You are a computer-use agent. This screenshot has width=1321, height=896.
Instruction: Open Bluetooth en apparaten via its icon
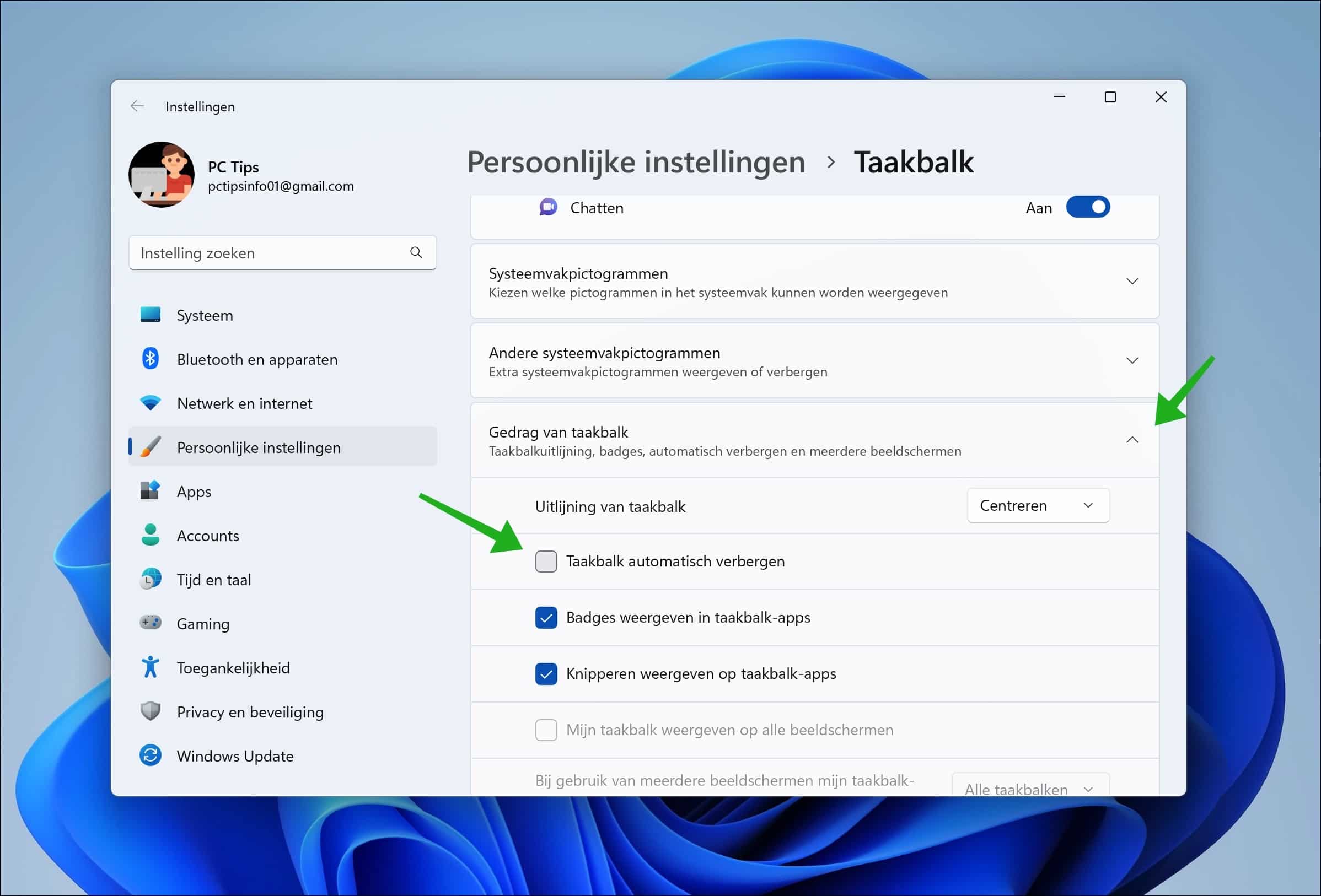[149, 359]
